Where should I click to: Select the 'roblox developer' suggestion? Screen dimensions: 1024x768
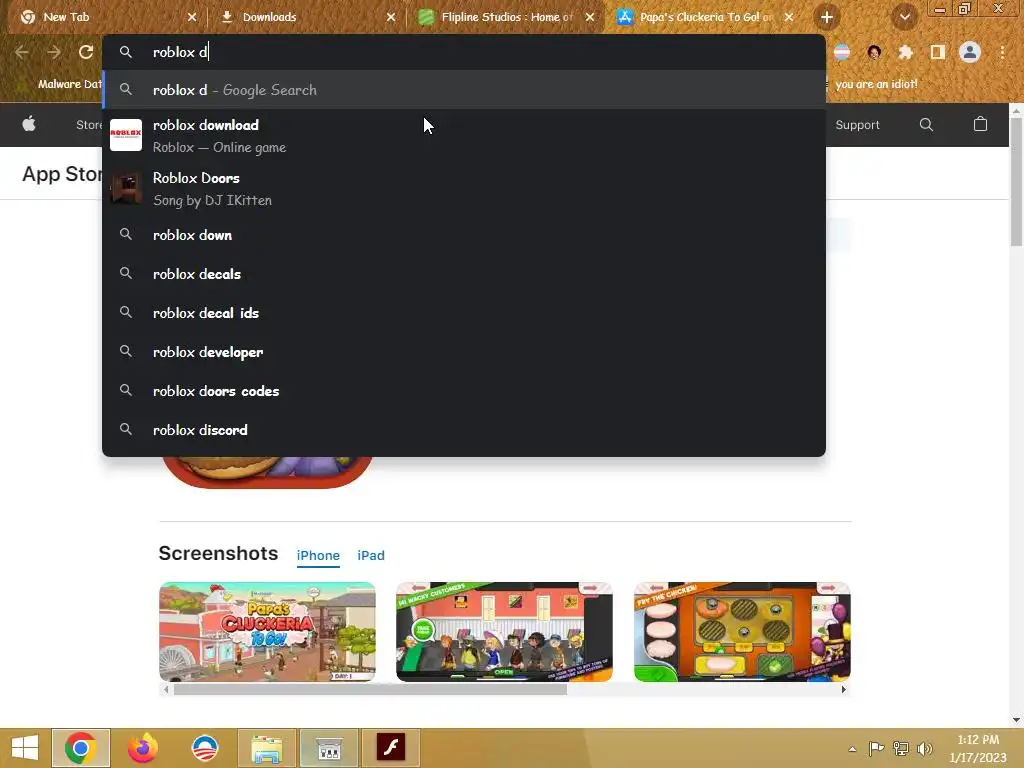tap(464, 352)
